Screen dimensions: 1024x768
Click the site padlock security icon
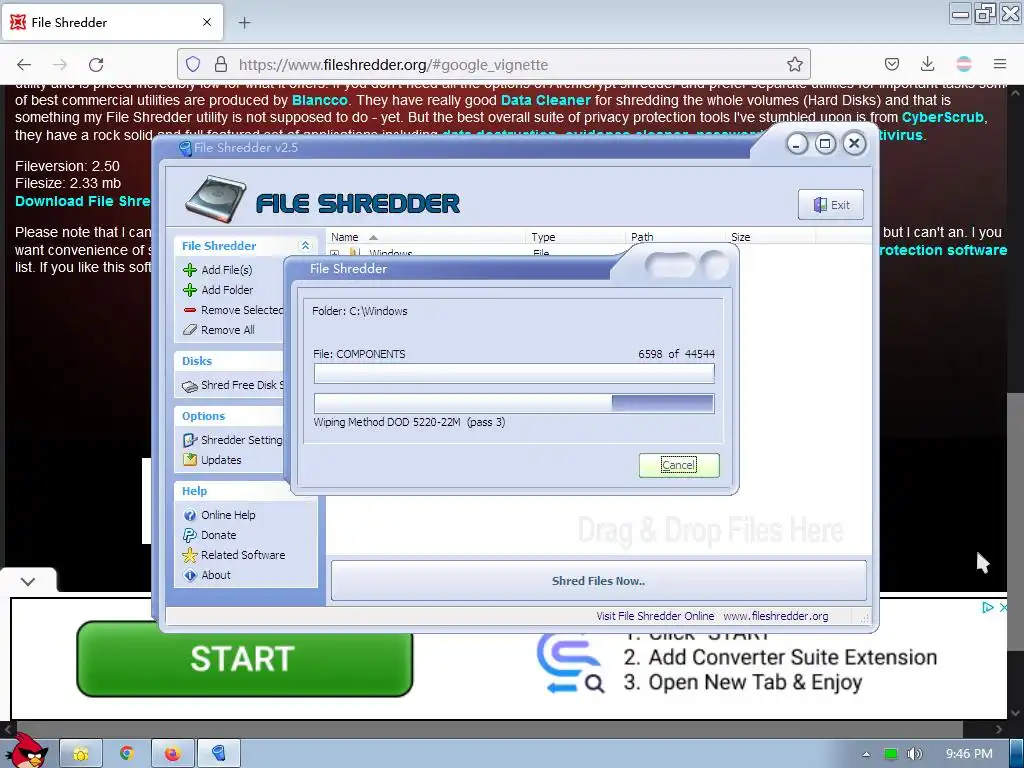(x=221, y=64)
